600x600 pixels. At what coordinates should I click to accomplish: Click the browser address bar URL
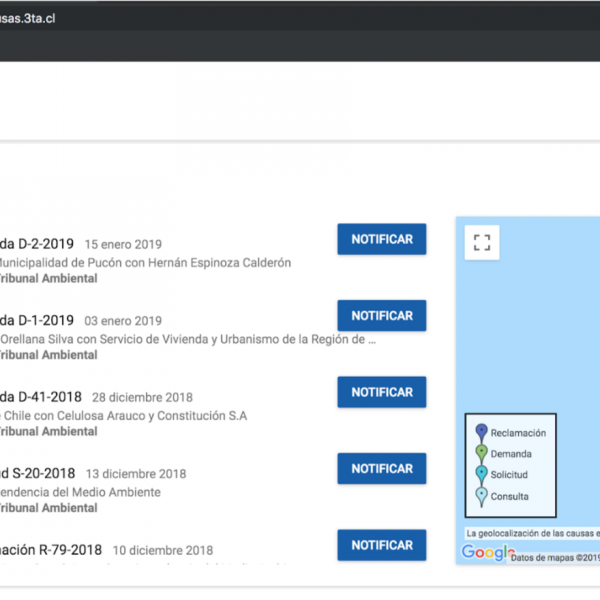pyautogui.click(x=40, y=19)
